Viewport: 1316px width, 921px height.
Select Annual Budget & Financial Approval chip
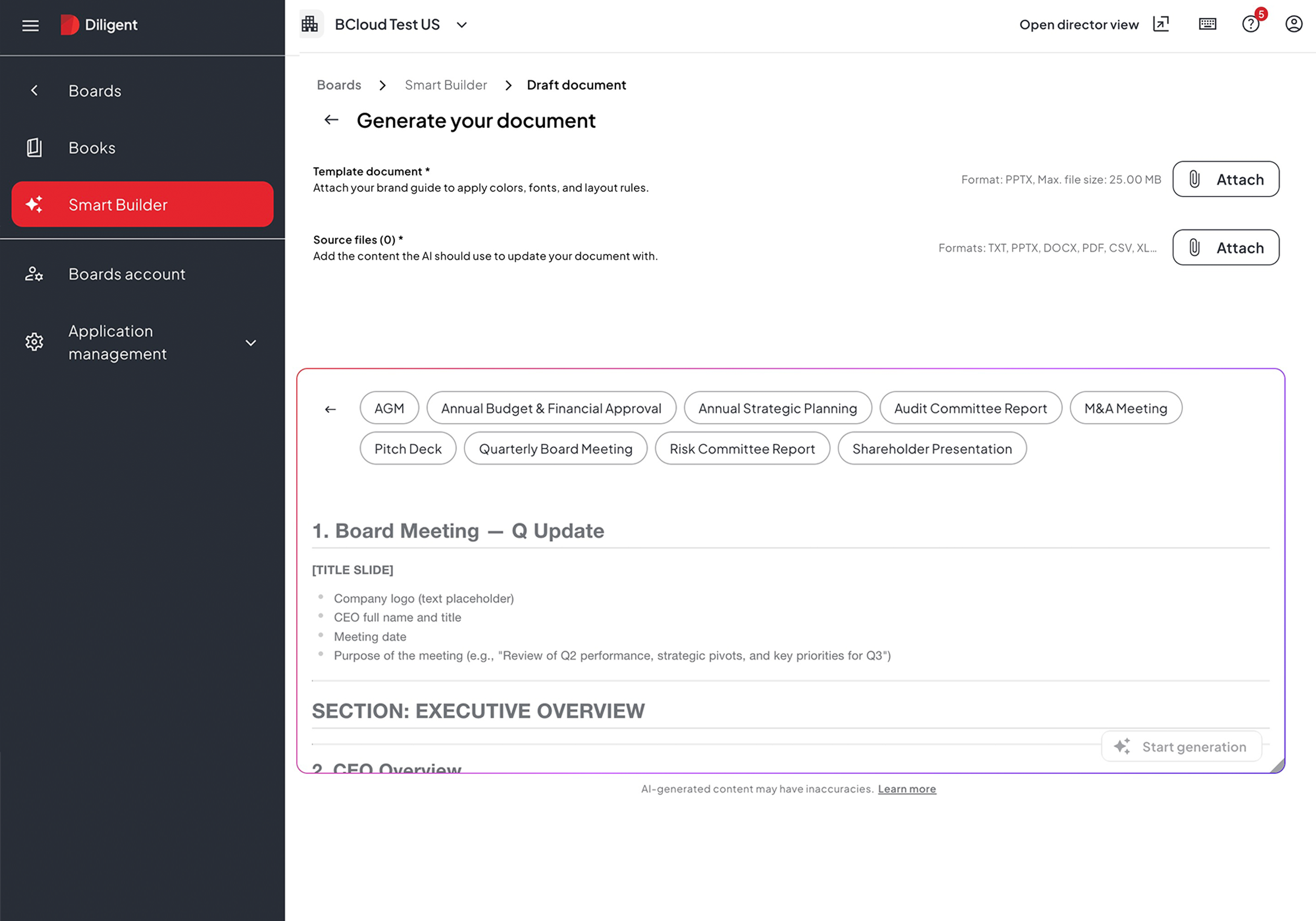click(551, 408)
